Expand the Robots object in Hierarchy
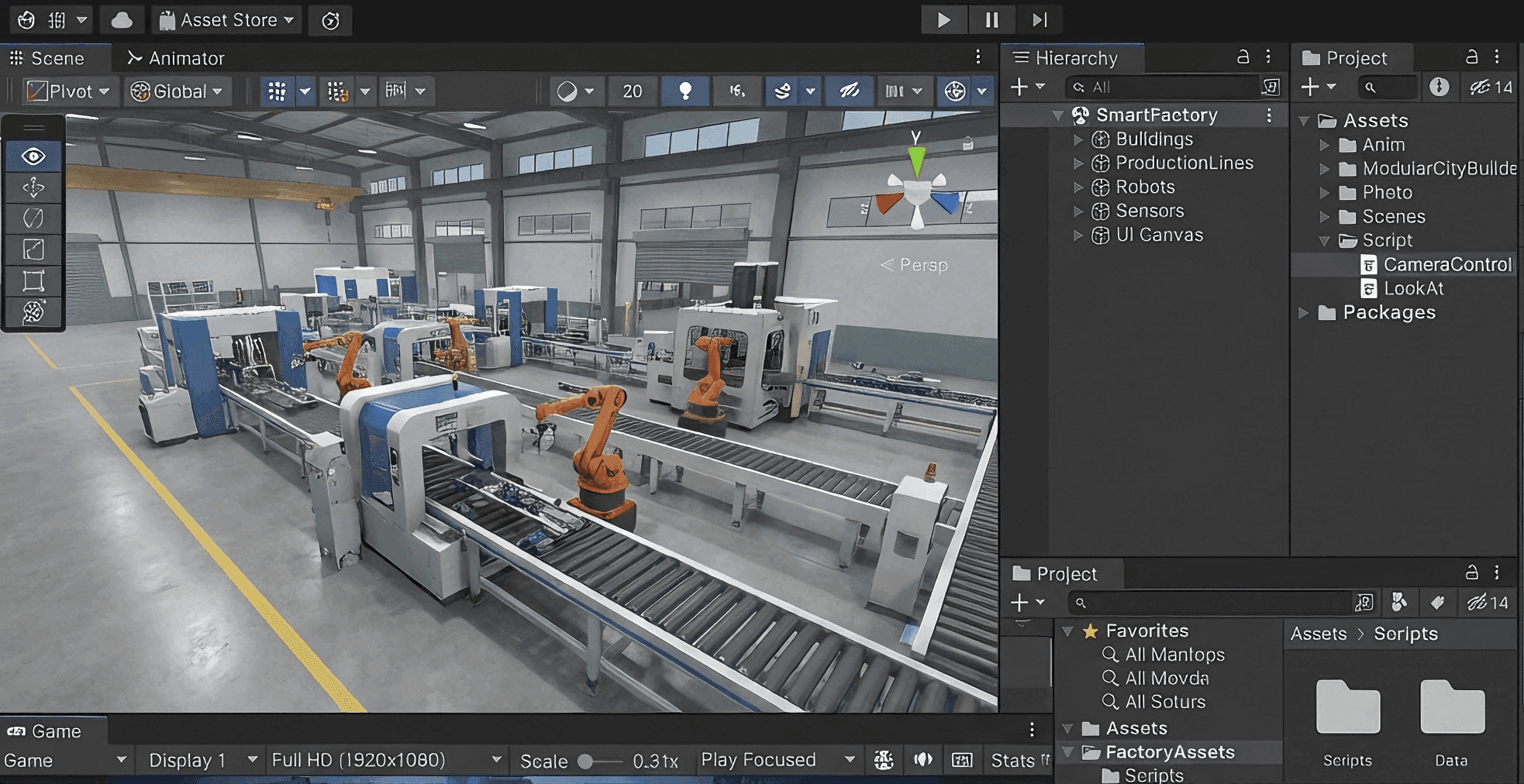This screenshot has height=784, width=1524. click(x=1078, y=187)
